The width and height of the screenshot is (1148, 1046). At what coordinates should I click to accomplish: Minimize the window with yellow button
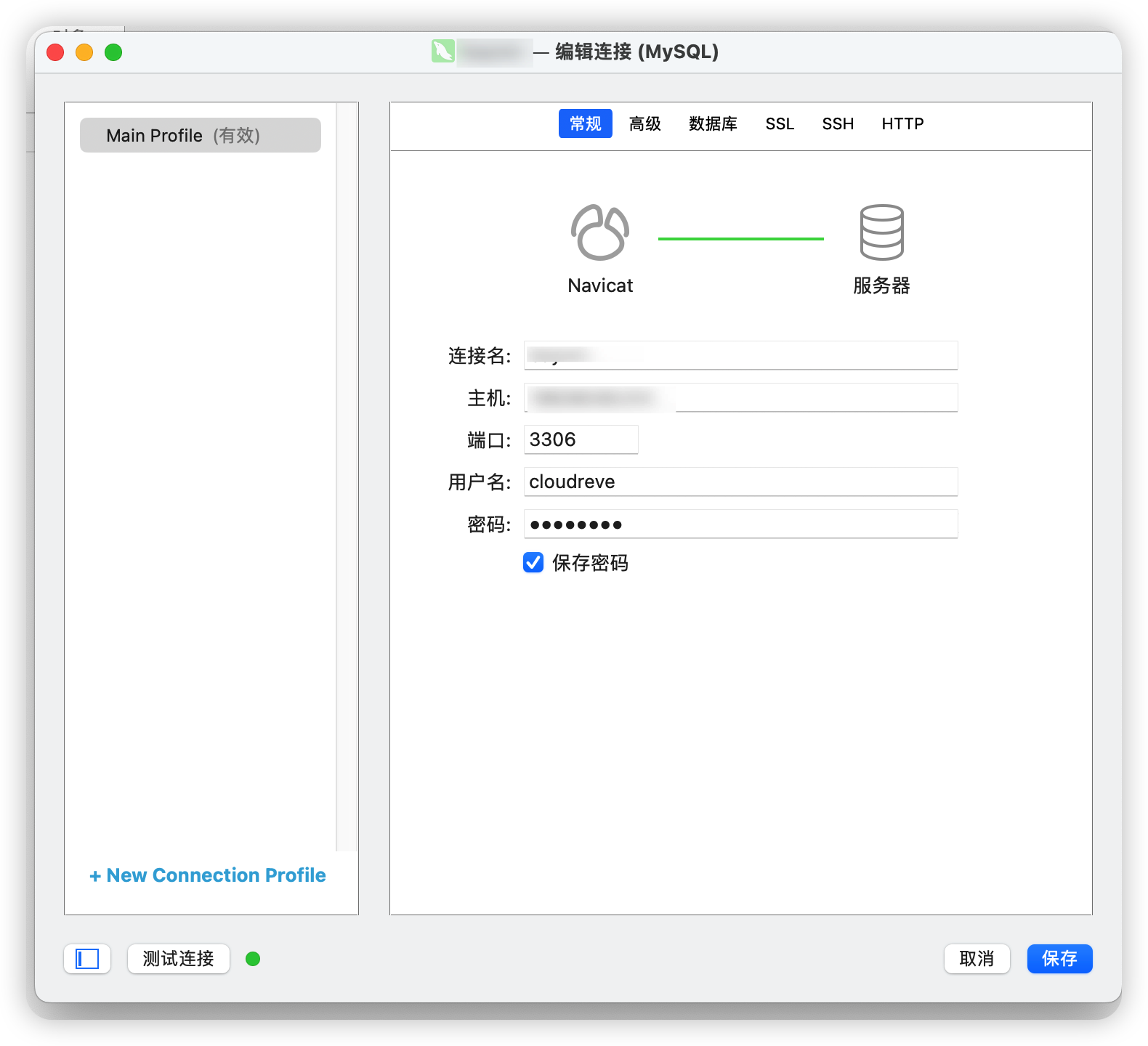point(84,52)
